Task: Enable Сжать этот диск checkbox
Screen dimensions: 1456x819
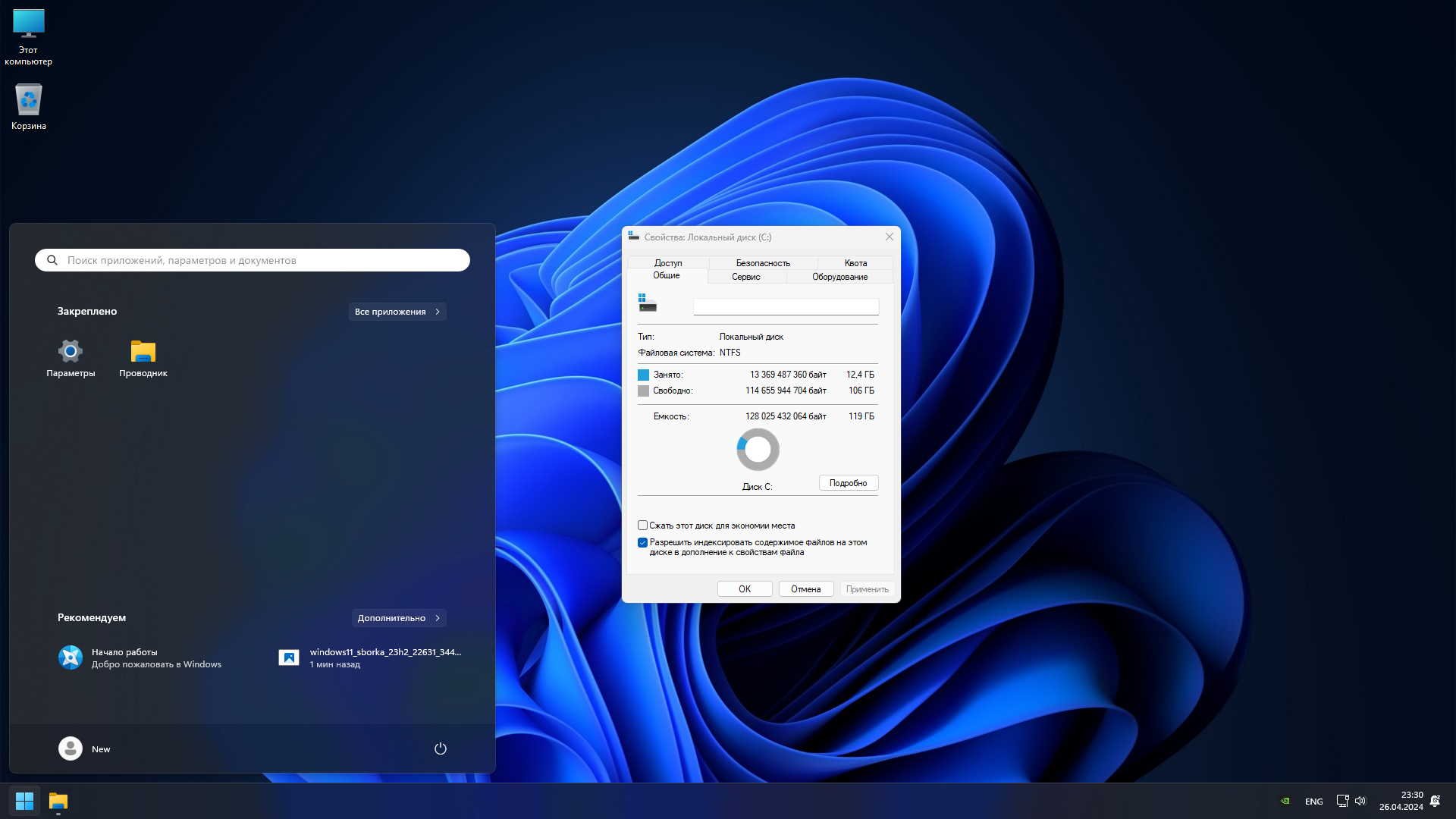Action: coord(642,525)
